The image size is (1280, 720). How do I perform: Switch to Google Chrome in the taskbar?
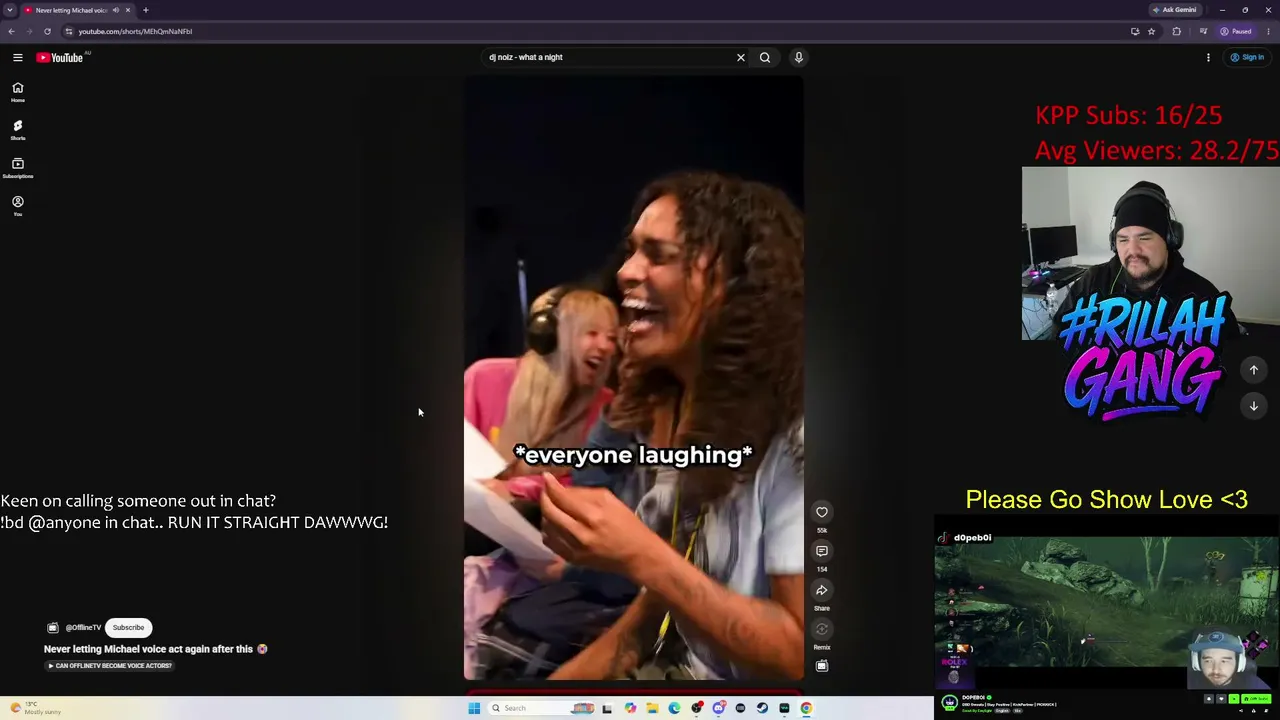coord(806,708)
